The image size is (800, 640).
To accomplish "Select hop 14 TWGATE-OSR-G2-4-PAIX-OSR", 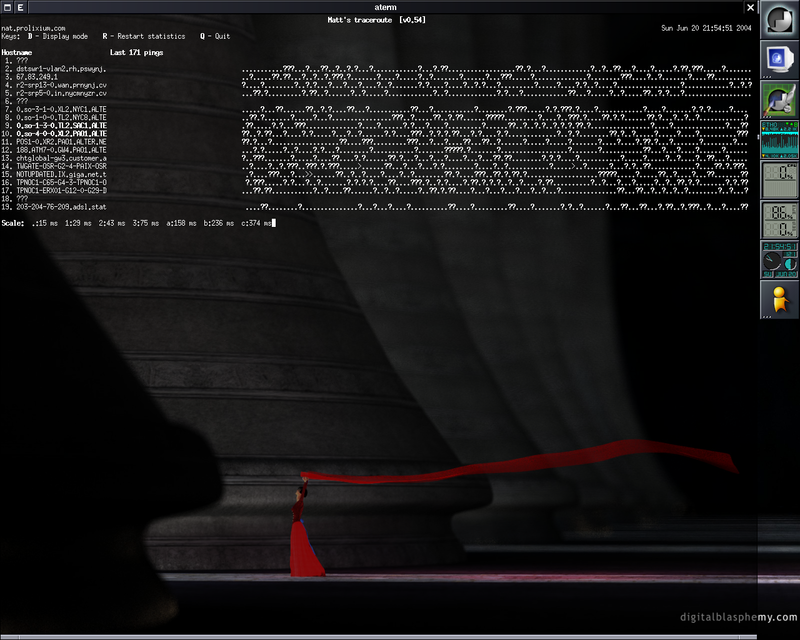I will [55, 166].
